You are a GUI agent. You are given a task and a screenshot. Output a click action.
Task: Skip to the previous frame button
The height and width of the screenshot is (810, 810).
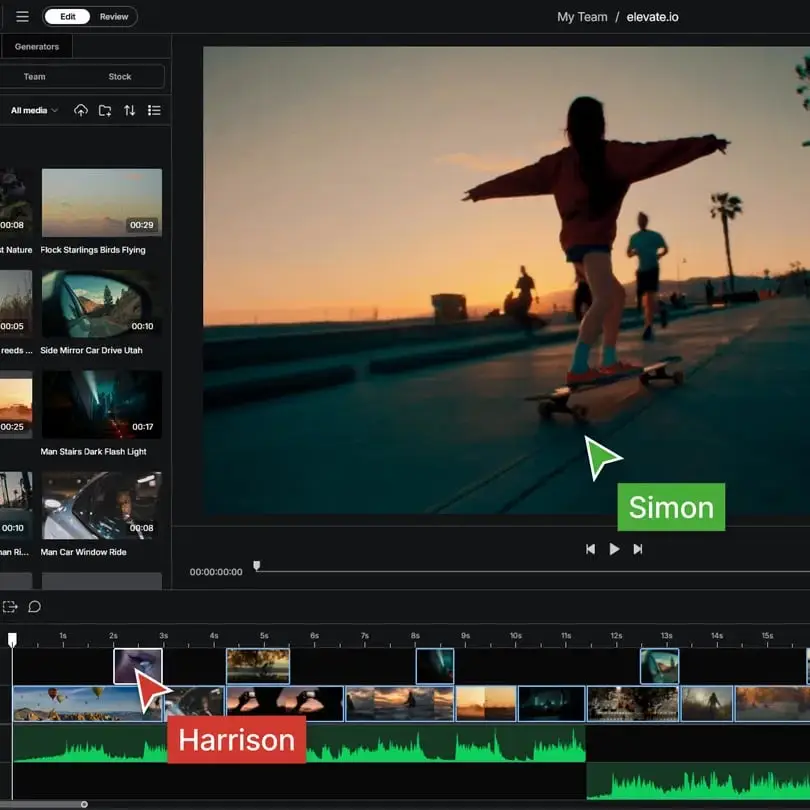[590, 549]
